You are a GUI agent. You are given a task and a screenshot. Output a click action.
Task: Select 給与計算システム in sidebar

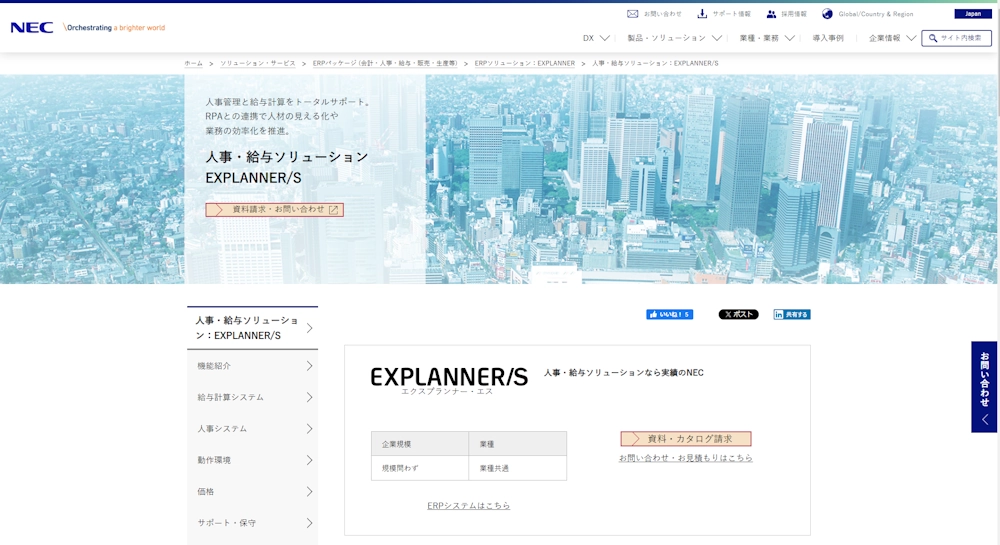[252, 397]
